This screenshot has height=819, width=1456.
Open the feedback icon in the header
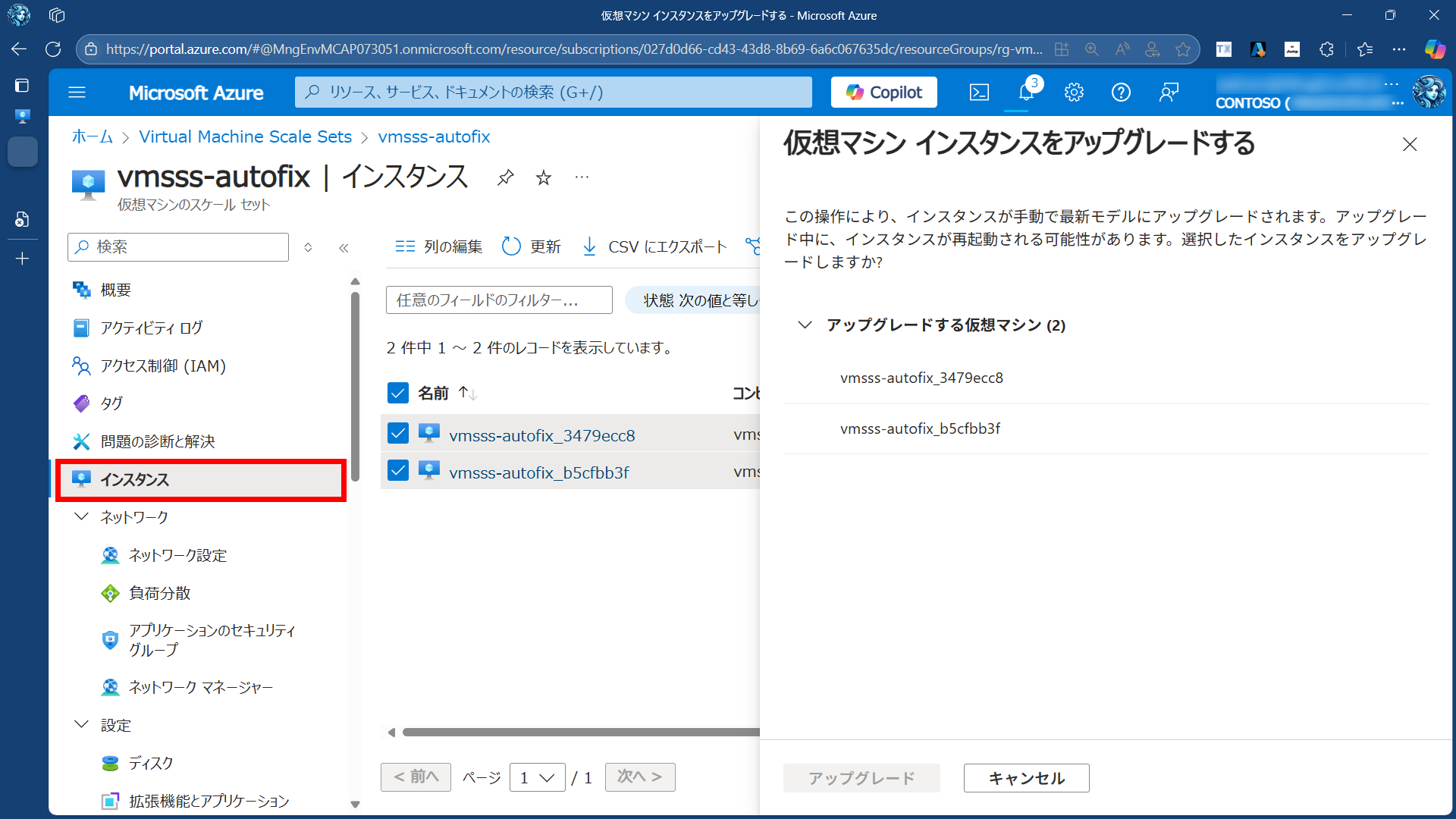tap(1169, 93)
